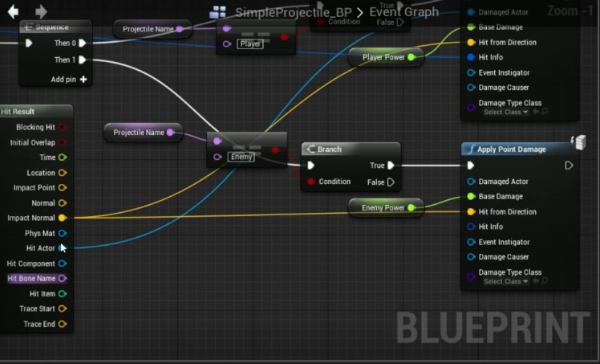
Task: Click the True execution pin on the middle Branch node
Action: pyautogui.click(x=390, y=165)
